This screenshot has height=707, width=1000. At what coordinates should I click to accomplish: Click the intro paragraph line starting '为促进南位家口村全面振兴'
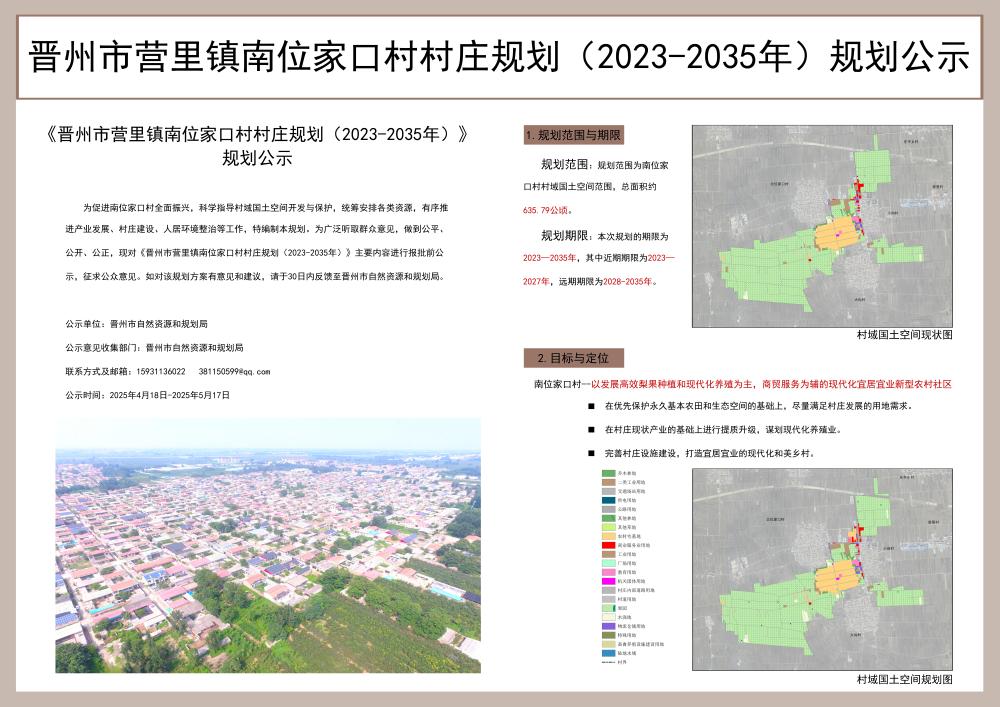pyautogui.click(x=265, y=208)
